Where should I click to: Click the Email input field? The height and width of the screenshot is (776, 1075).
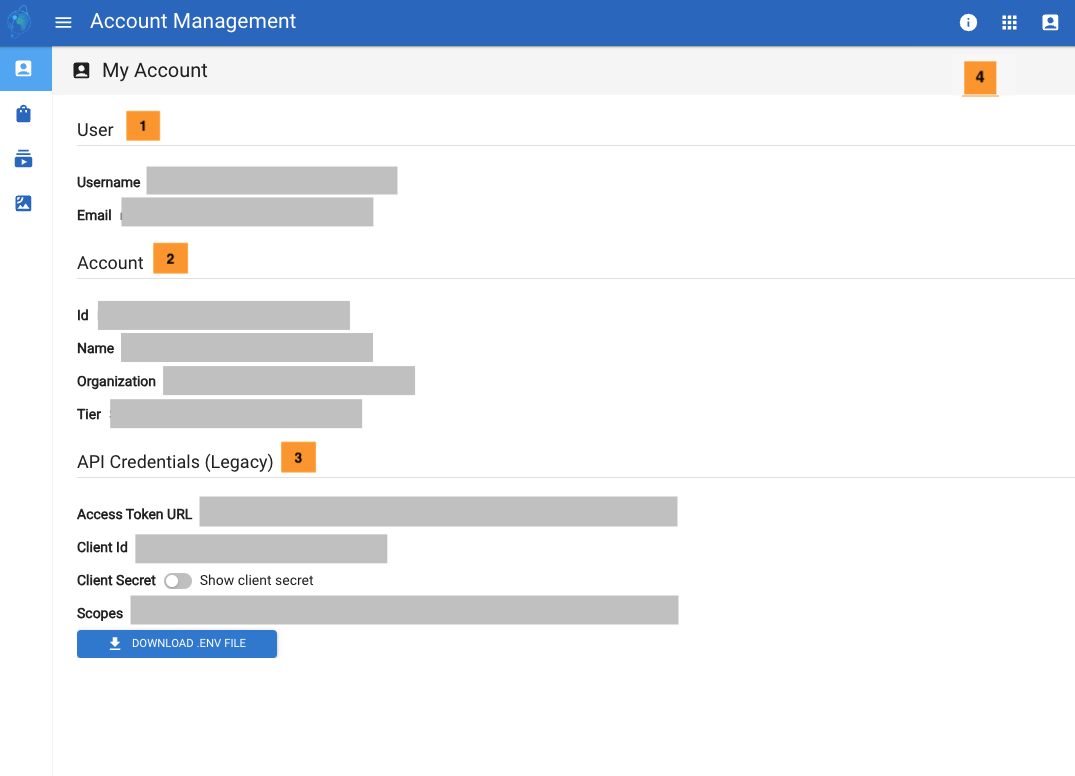pos(246,212)
